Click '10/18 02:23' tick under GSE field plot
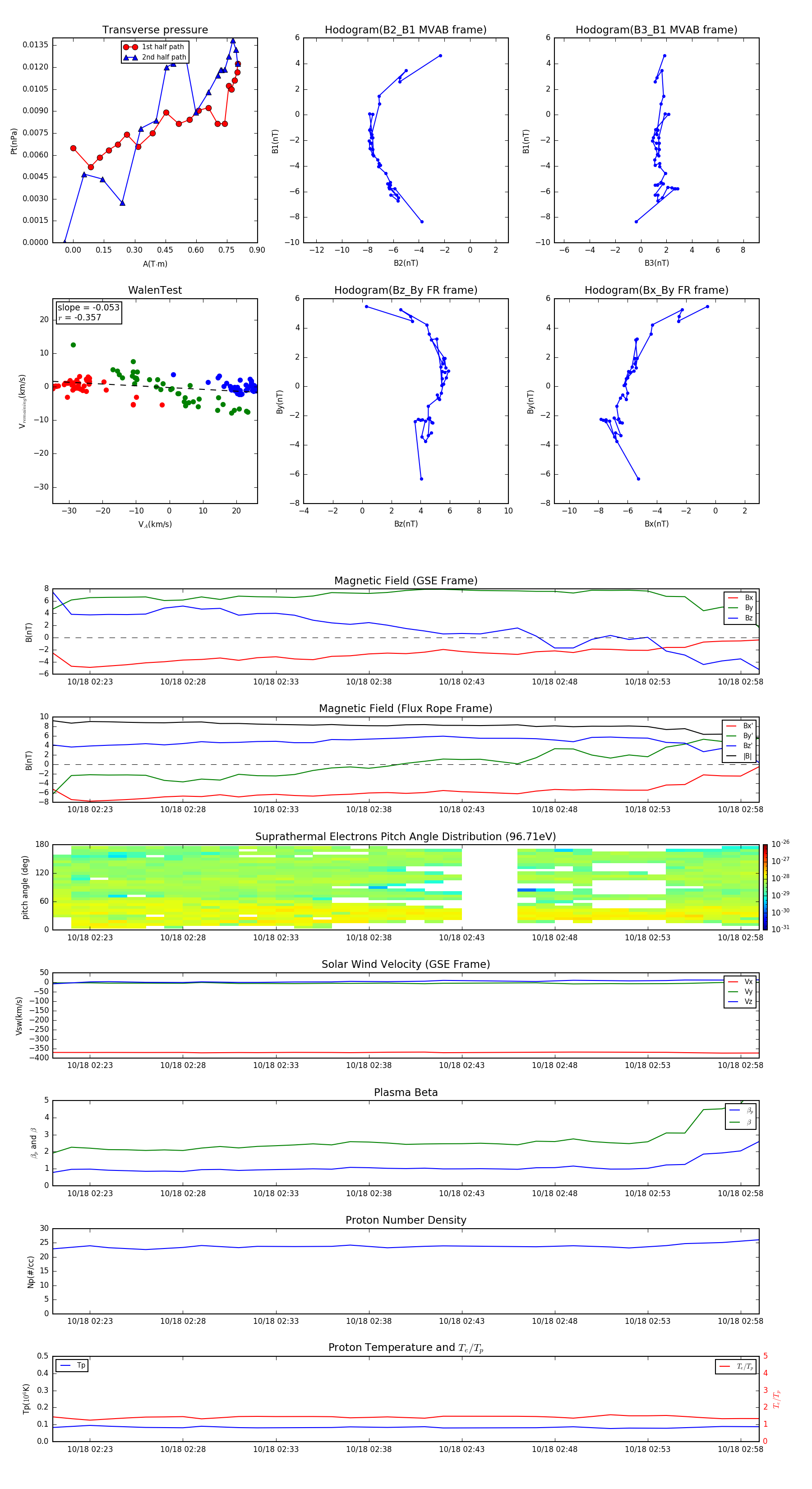The height and width of the screenshot is (1489, 812). [90, 682]
